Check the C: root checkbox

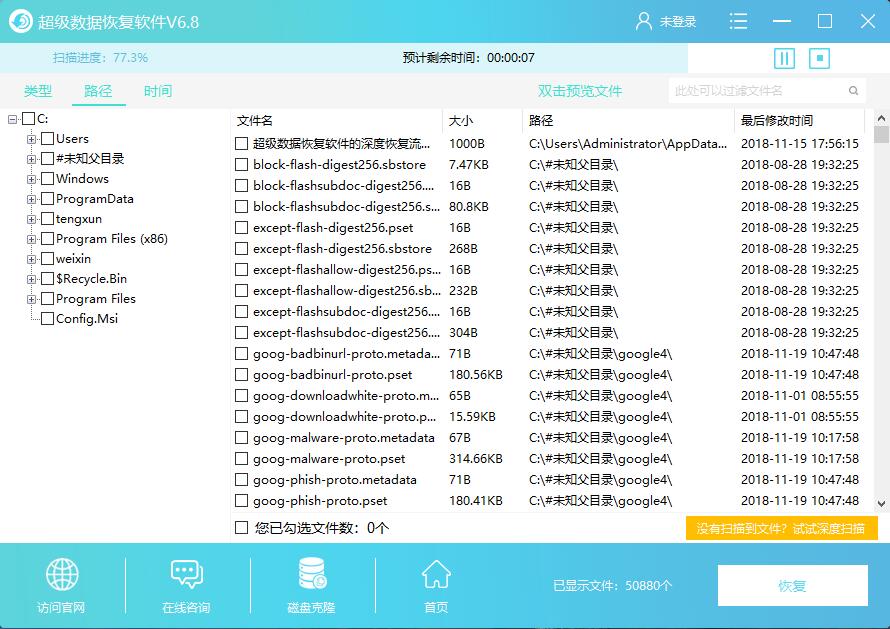[28, 119]
